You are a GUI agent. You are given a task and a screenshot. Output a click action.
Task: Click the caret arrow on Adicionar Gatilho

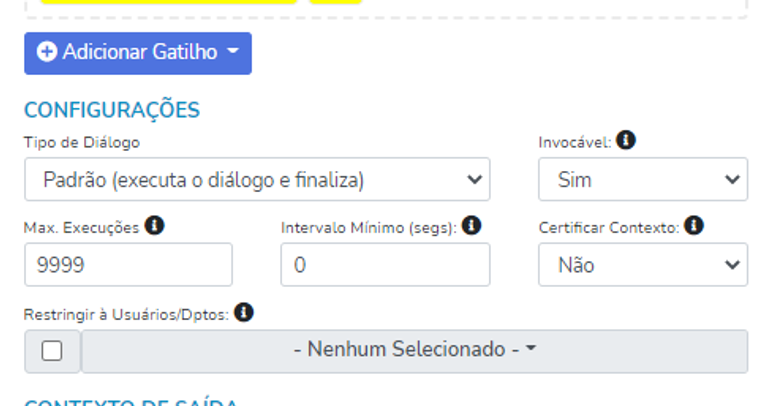(233, 53)
